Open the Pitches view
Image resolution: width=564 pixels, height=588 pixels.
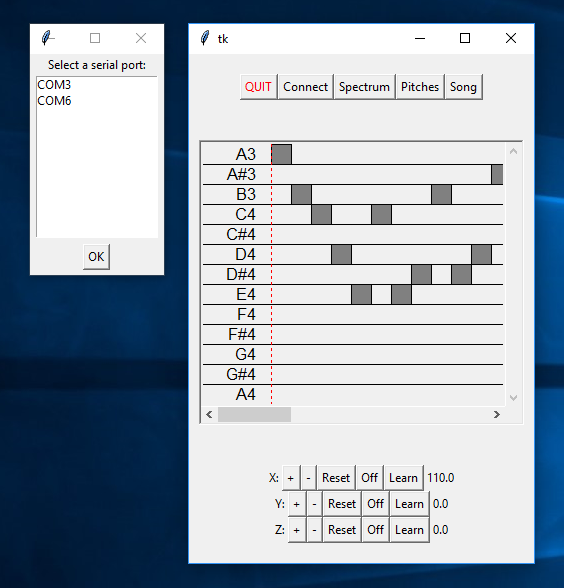pyautogui.click(x=420, y=87)
